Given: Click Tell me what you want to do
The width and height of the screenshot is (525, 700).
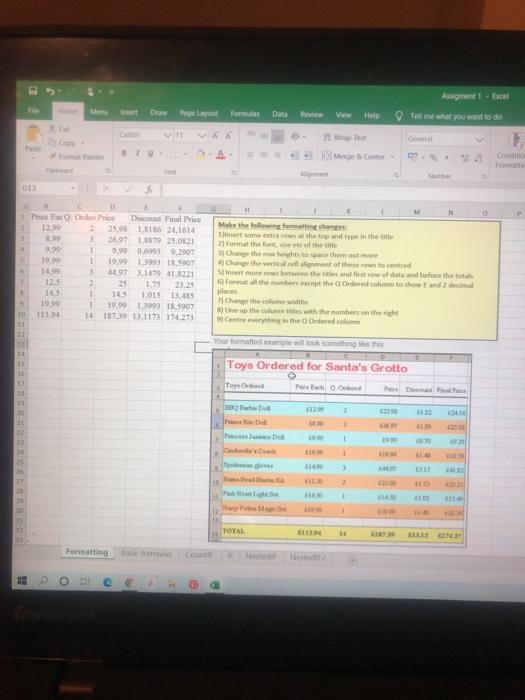Looking at the screenshot, I should pos(456,117).
